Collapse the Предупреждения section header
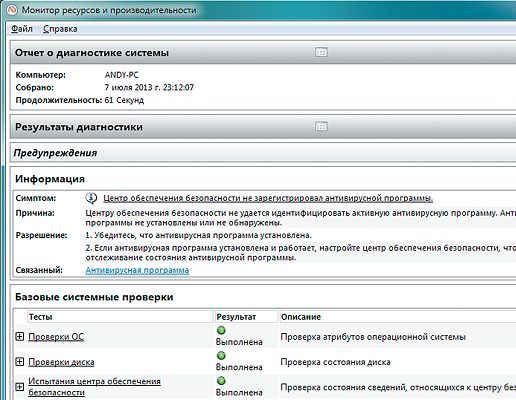This screenshot has width=516, height=400. coord(263,153)
